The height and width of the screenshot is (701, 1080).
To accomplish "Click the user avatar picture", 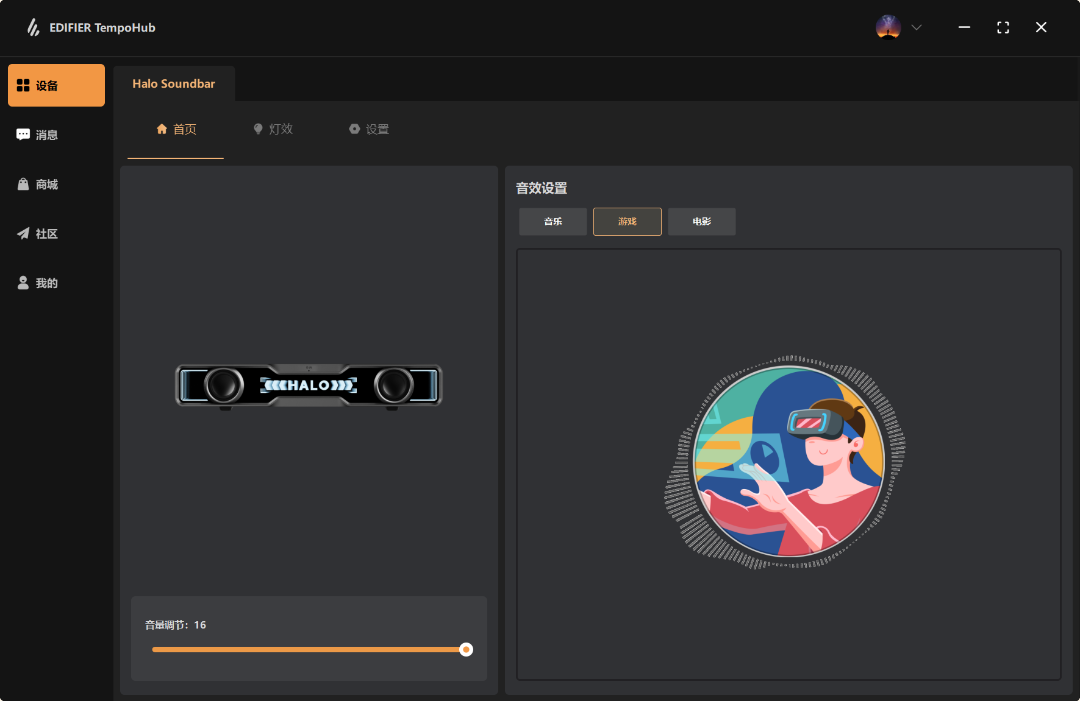I will [x=888, y=28].
